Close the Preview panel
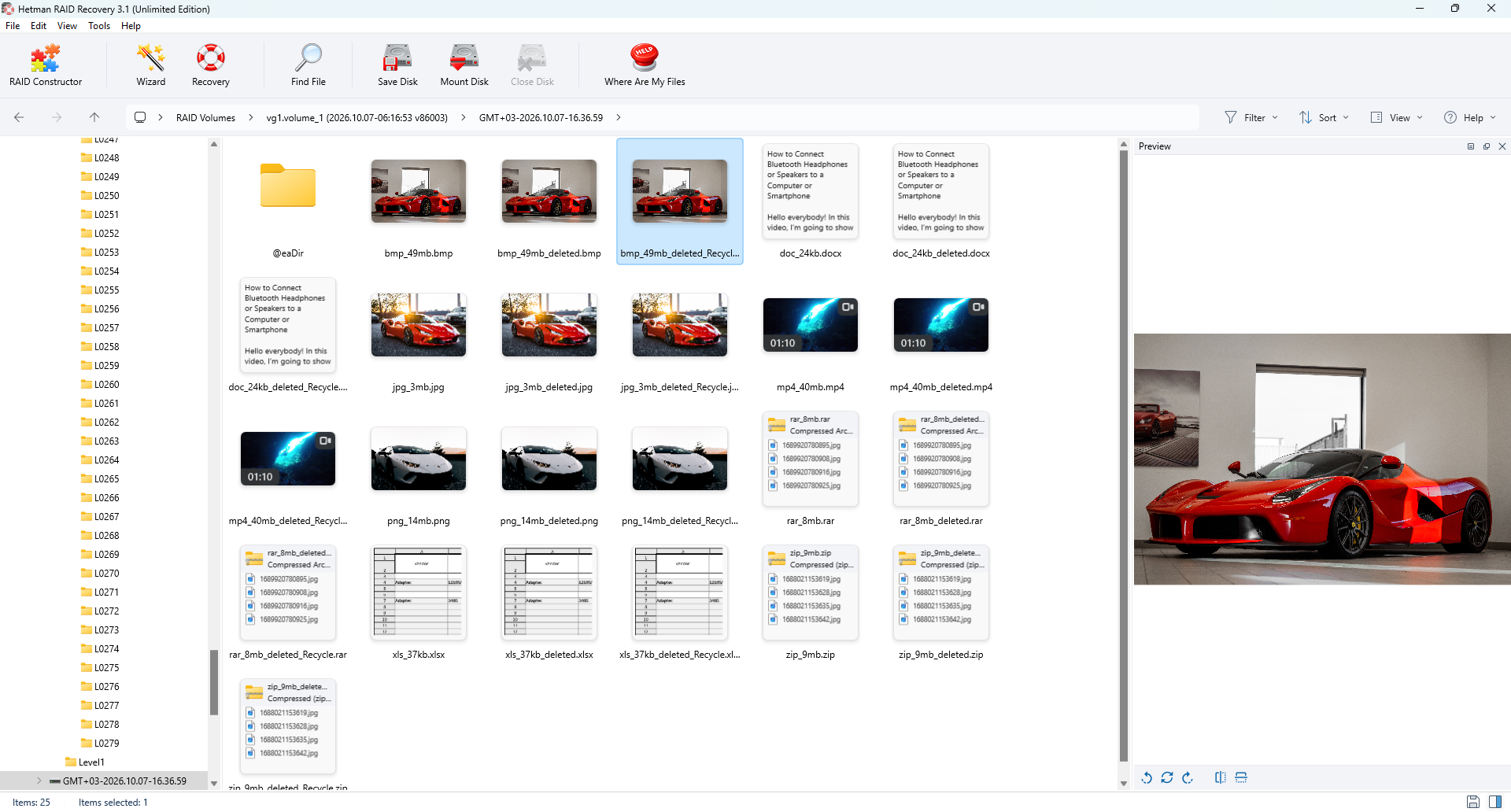 tap(1502, 146)
